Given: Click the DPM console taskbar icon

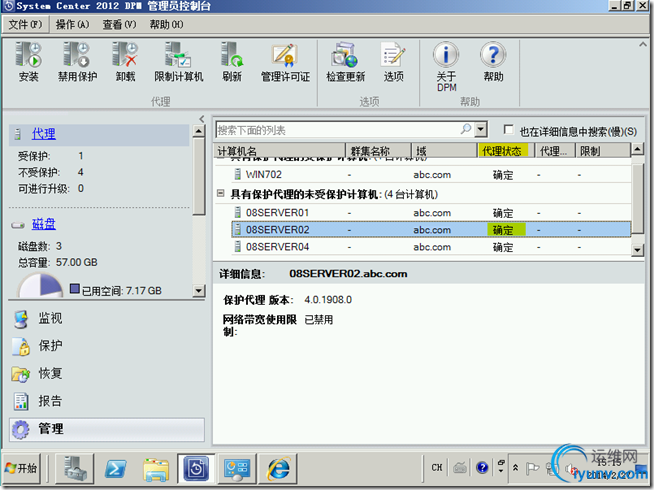Looking at the screenshot, I should coord(196,468).
